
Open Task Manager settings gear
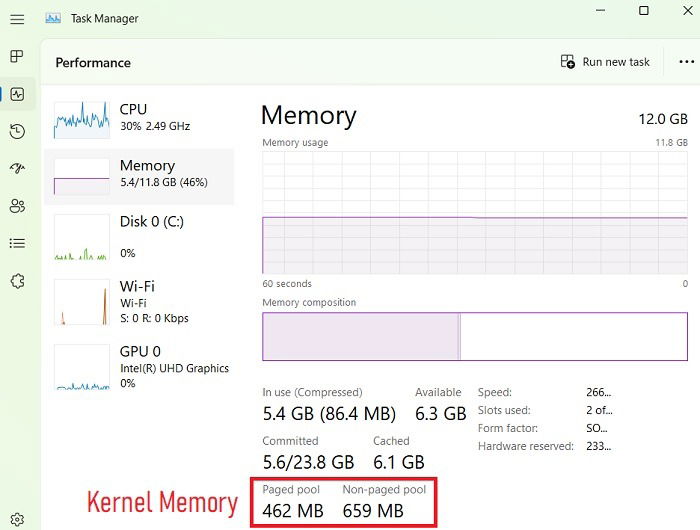tap(17, 519)
